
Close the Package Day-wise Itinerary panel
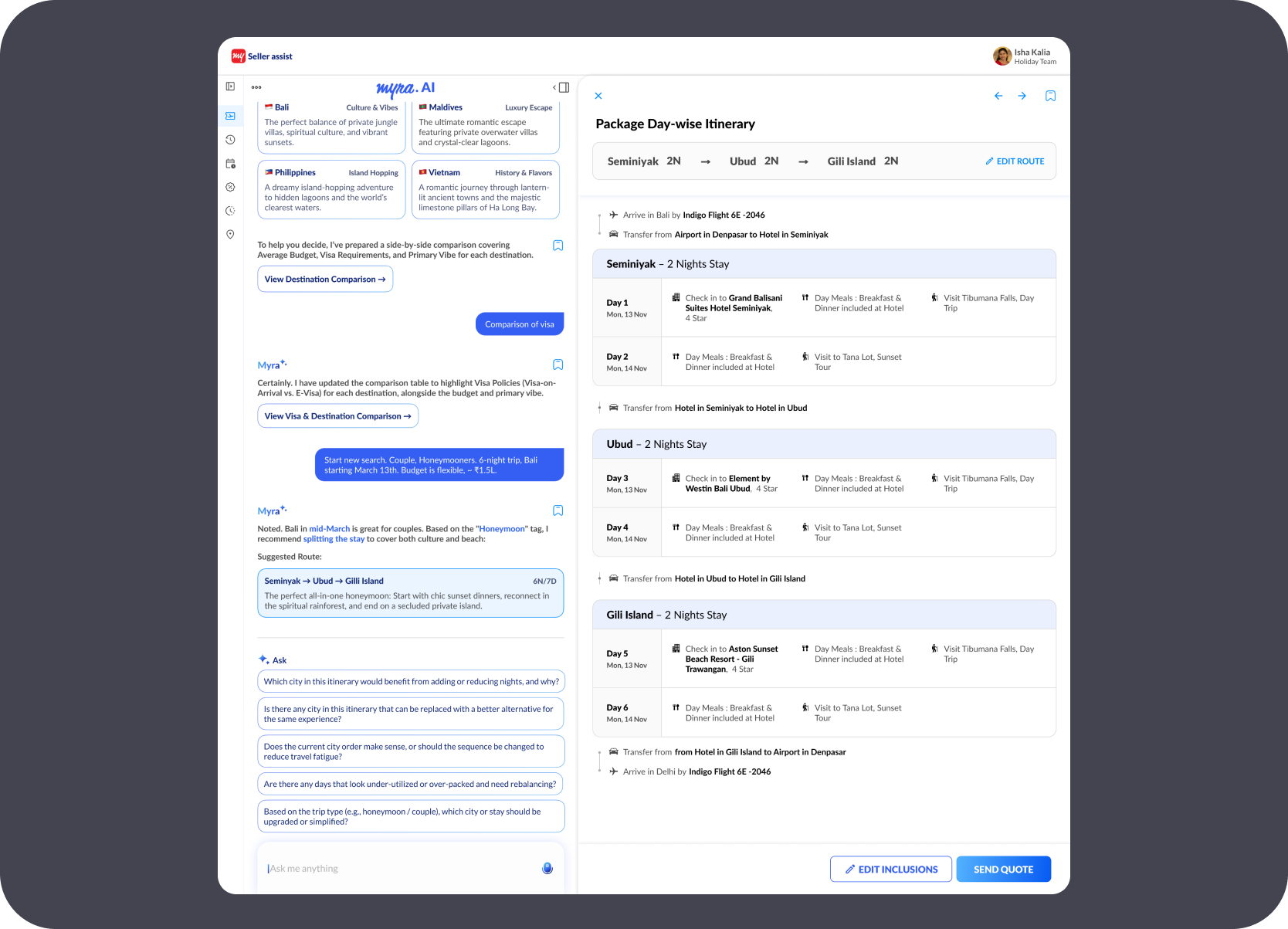coord(598,96)
